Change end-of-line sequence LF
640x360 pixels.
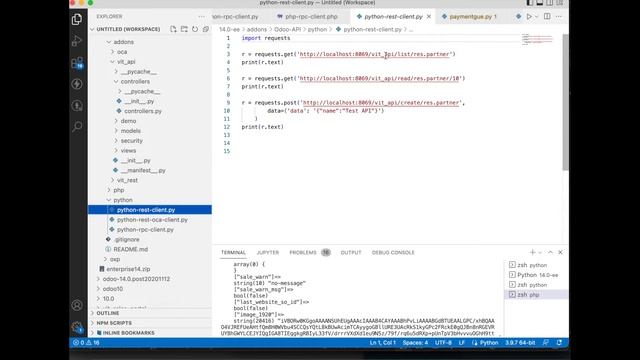coord(462,342)
